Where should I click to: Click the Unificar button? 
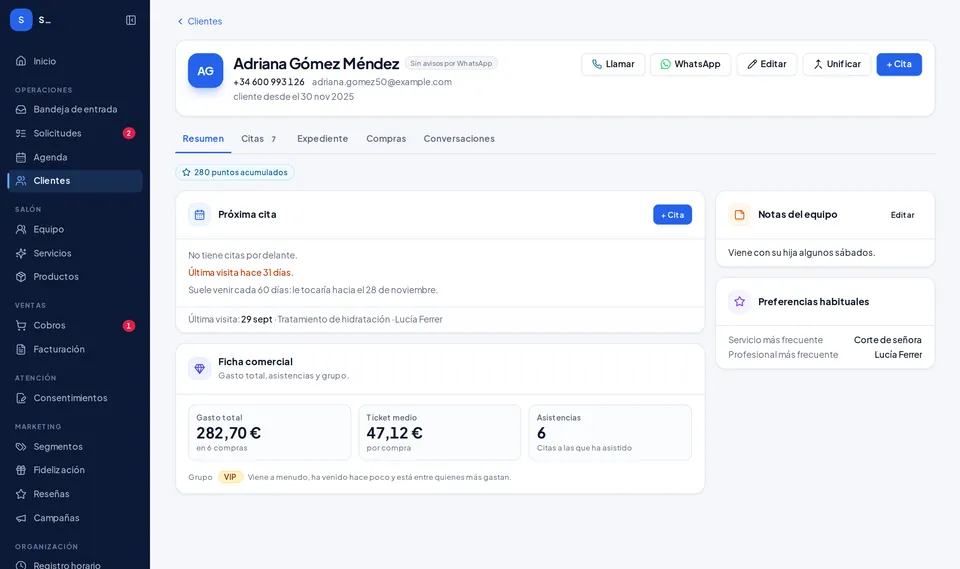coord(836,64)
